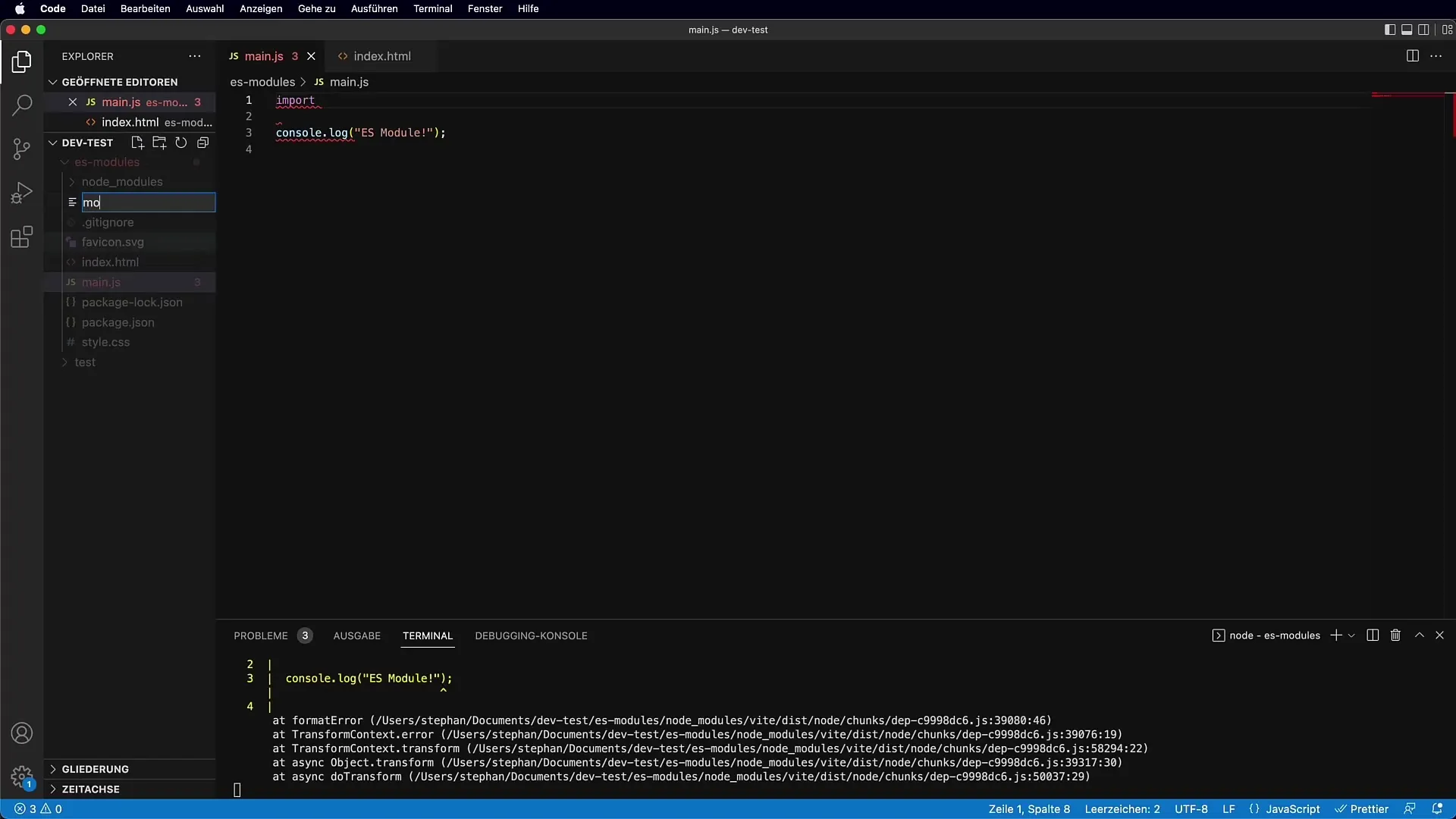
Task: Click LF end-of-line status item
Action: 1229,809
